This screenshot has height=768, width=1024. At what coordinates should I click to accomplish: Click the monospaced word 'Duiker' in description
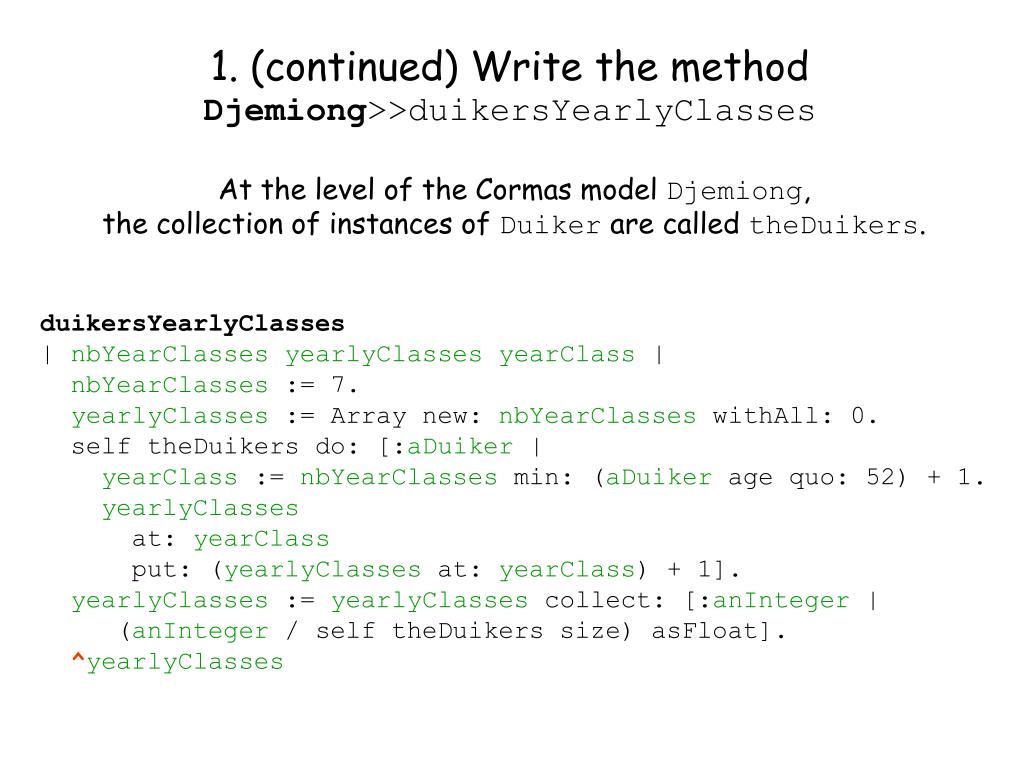[550, 225]
